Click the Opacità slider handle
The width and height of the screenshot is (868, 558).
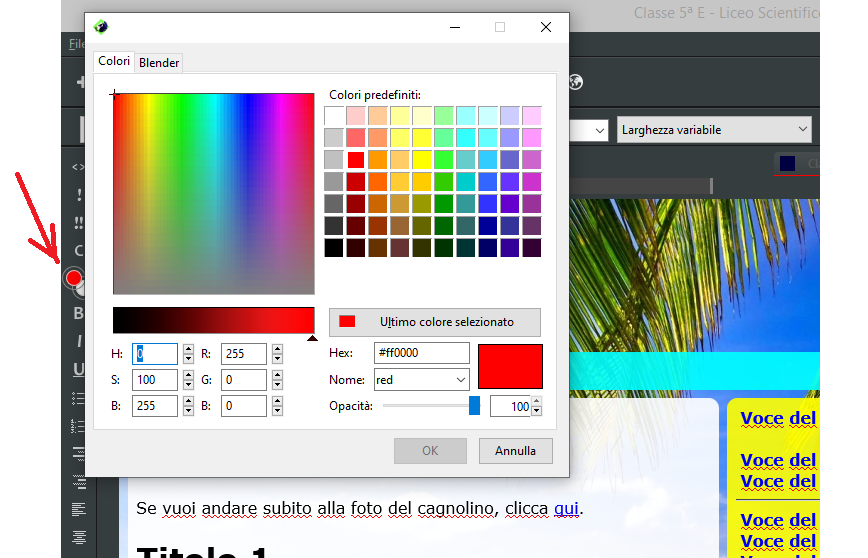(x=474, y=406)
